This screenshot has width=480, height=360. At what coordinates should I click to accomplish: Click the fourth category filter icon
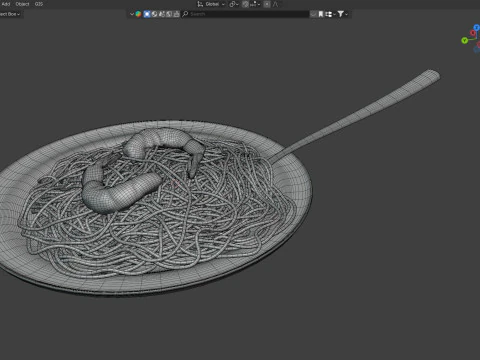(x=169, y=14)
